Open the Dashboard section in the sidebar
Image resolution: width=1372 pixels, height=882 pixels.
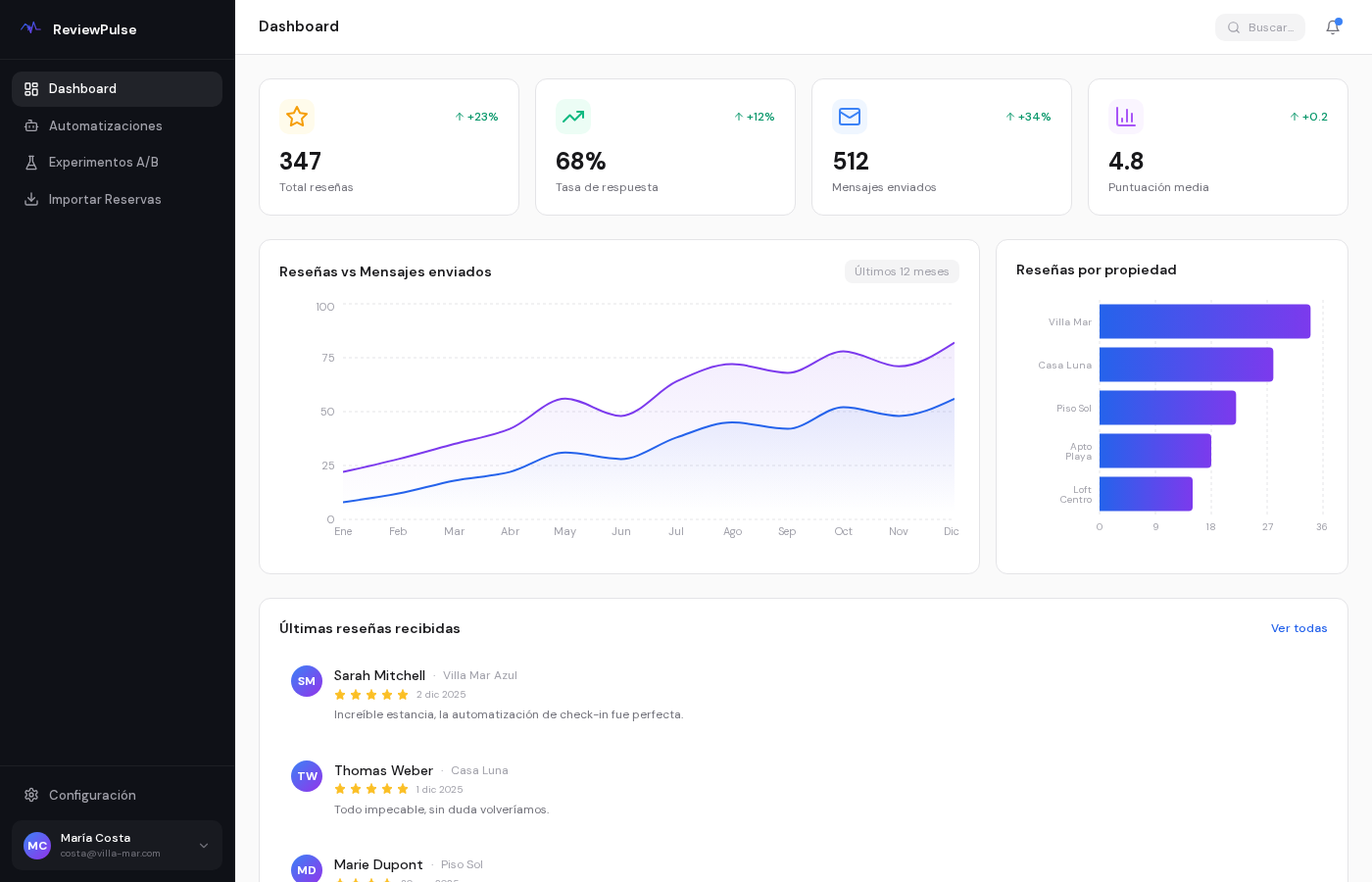[82, 89]
